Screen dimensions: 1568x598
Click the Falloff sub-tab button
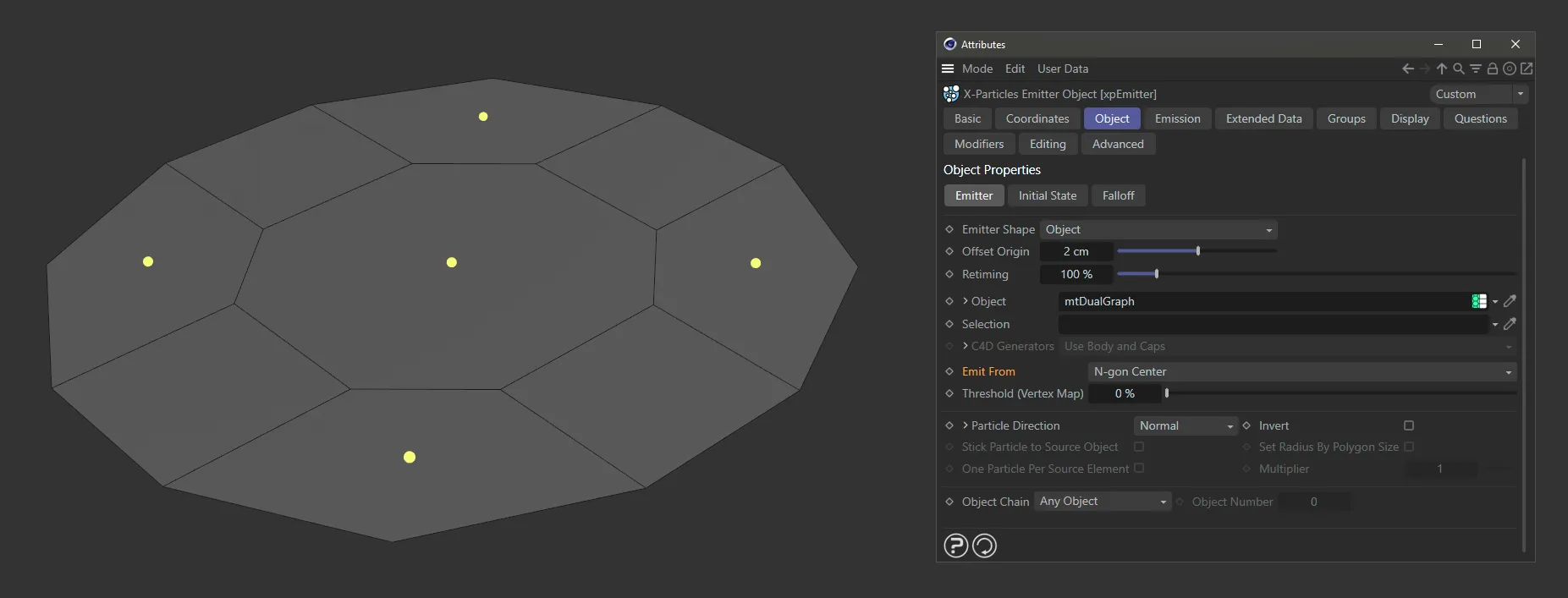pos(1118,195)
